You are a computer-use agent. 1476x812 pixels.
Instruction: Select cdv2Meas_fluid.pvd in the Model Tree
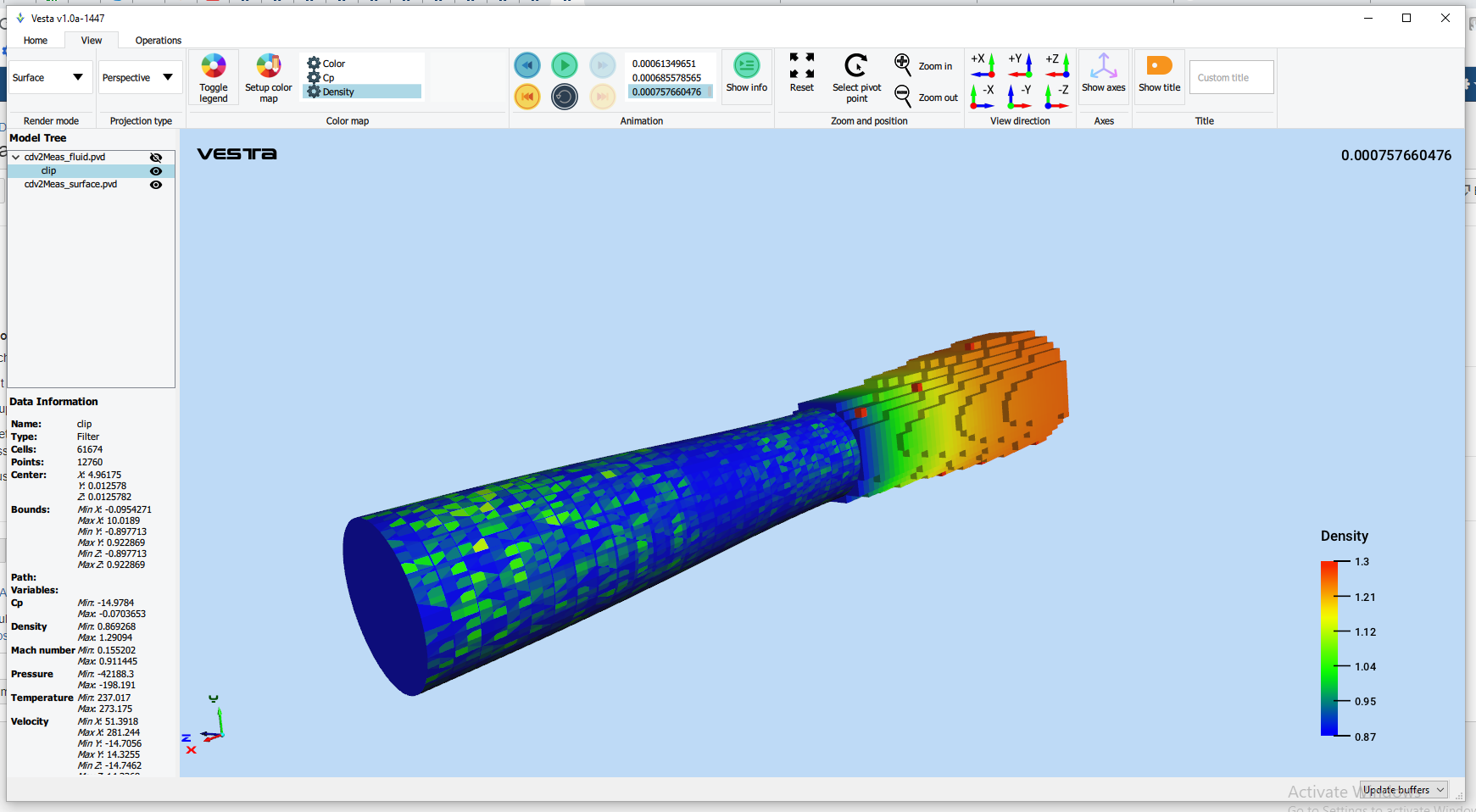64,157
